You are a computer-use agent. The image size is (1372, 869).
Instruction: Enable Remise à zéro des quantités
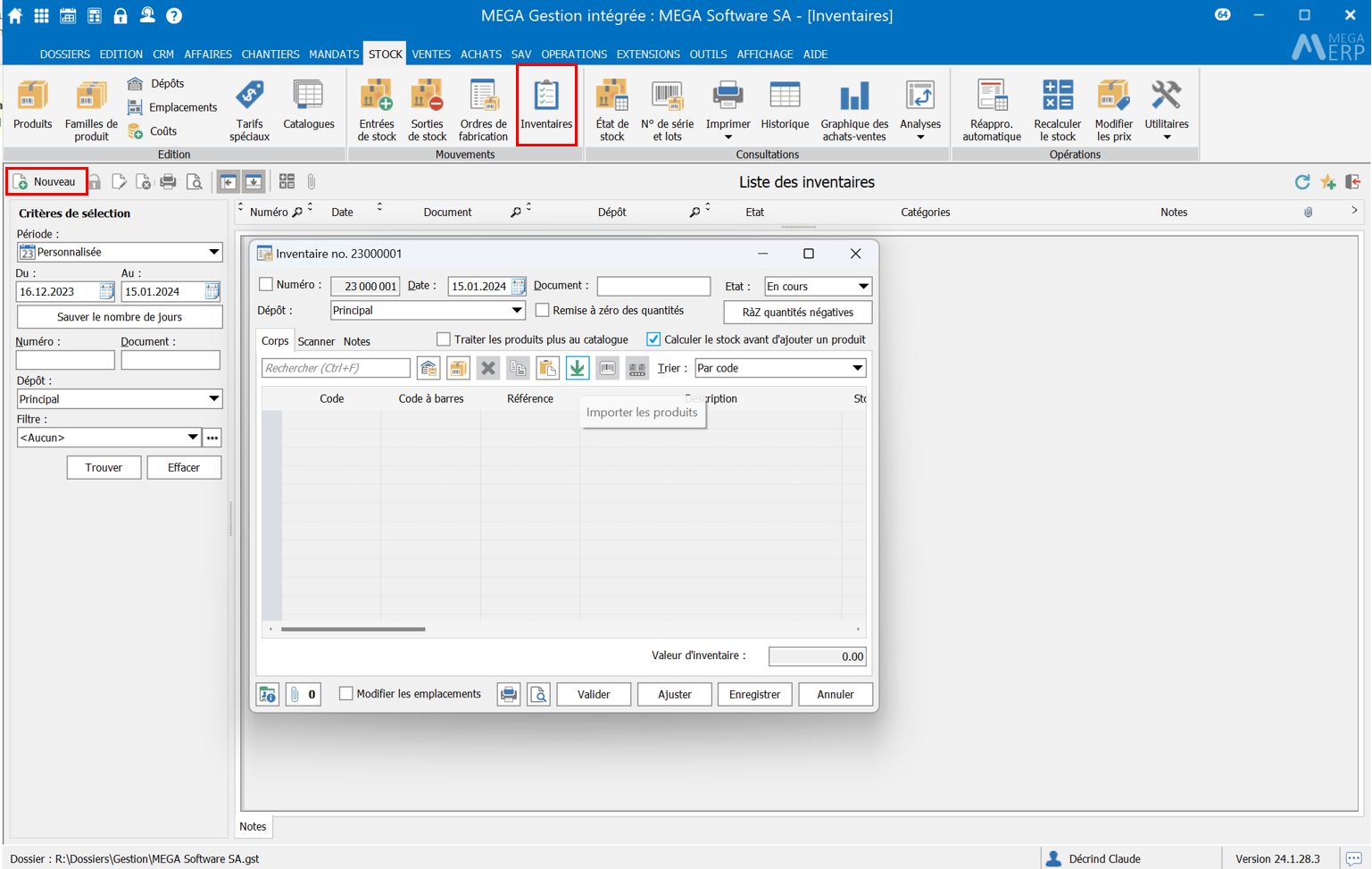click(542, 311)
